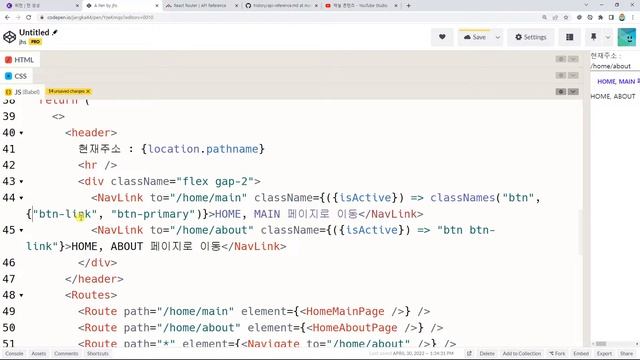The height and width of the screenshot is (360, 640).
Task: Open JS editor dropdown menu
Action: point(573,91)
